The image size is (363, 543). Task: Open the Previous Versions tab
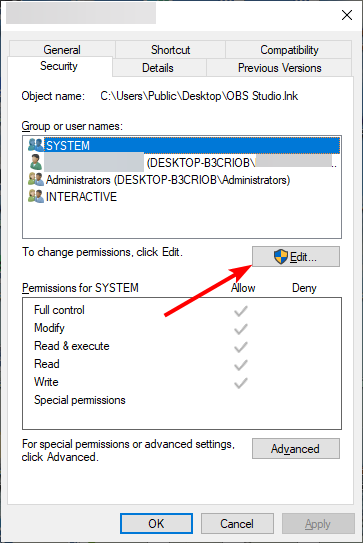pyautogui.click(x=280, y=68)
